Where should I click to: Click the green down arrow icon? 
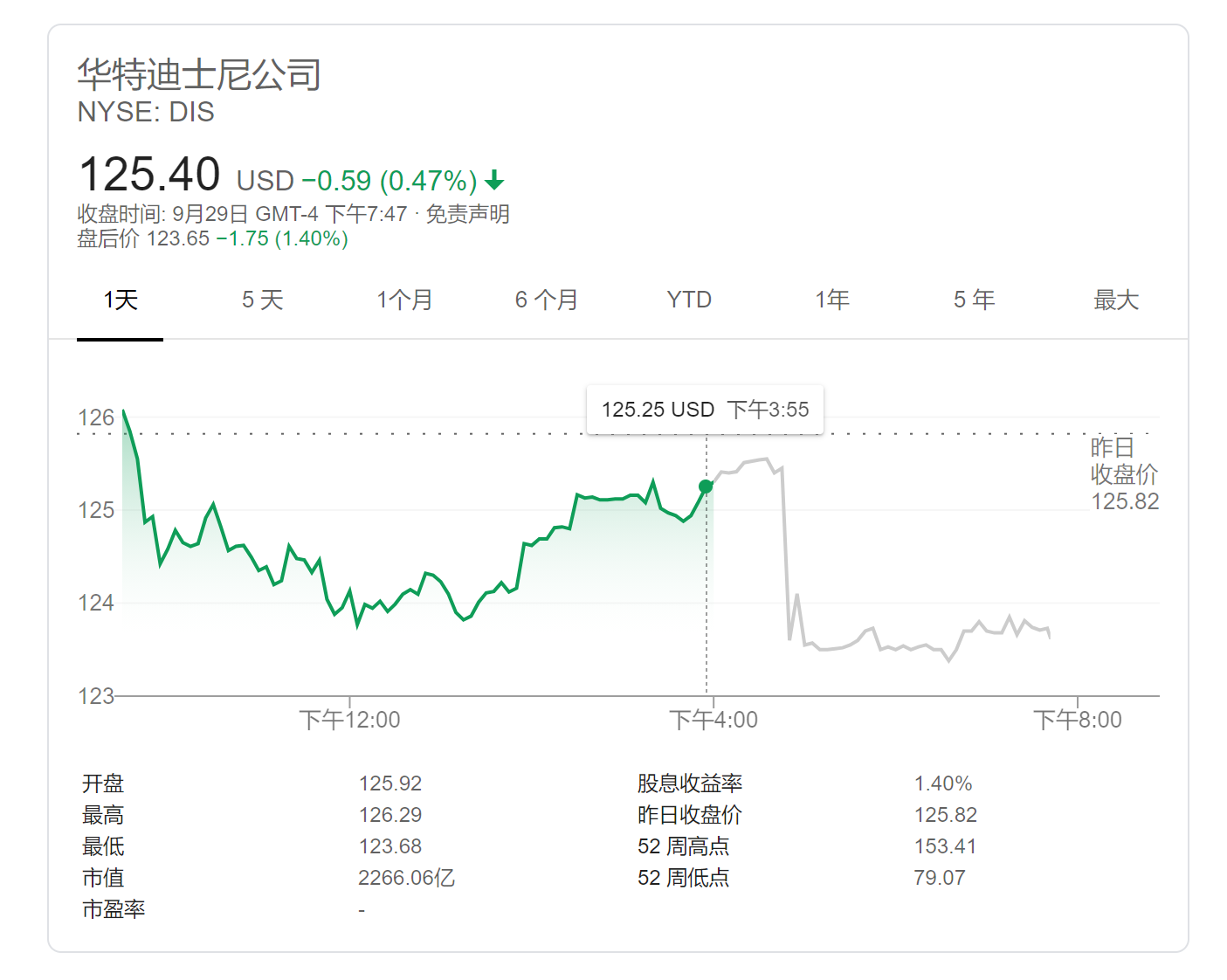pos(495,181)
